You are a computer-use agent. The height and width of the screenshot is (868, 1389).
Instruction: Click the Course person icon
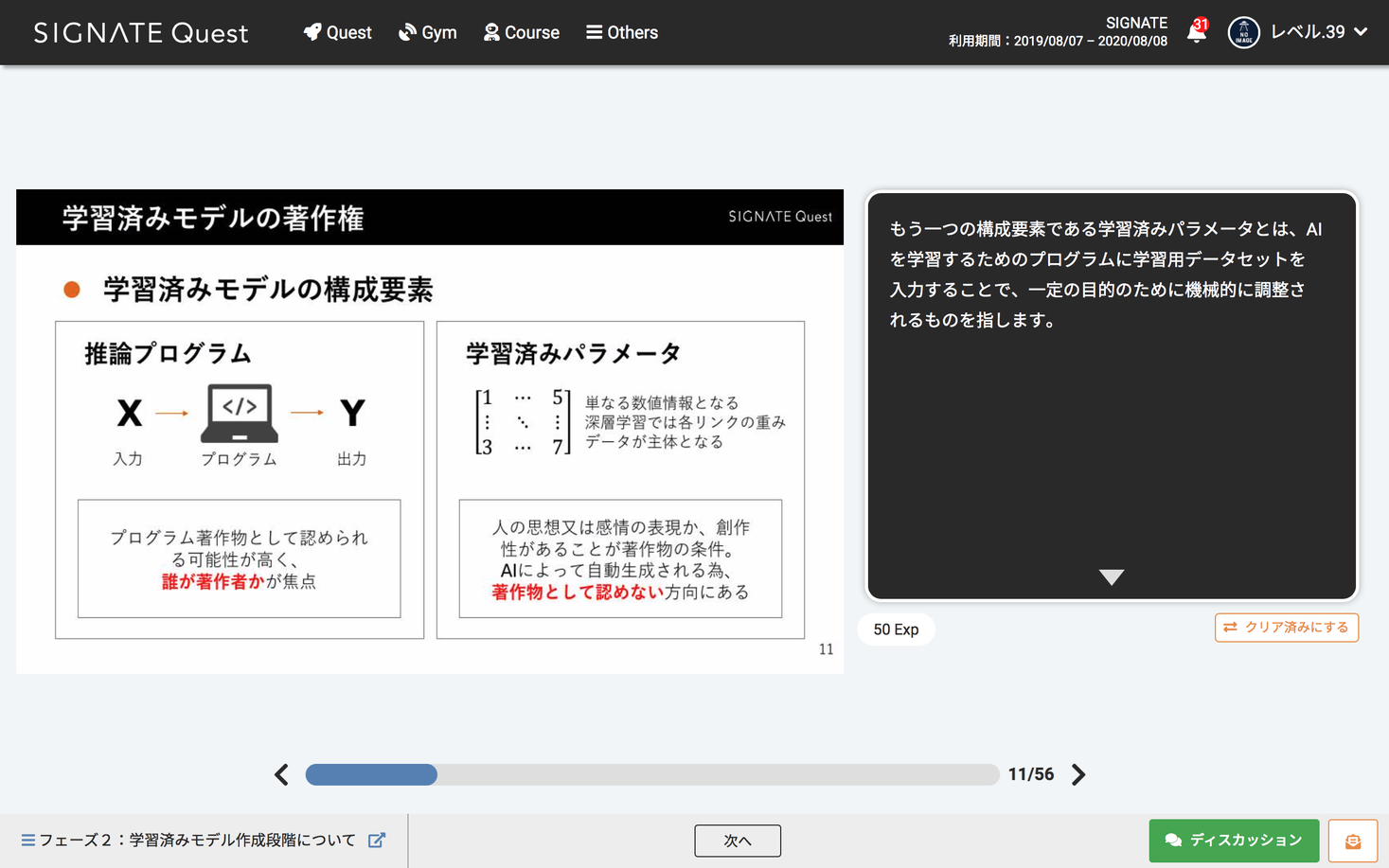490,31
